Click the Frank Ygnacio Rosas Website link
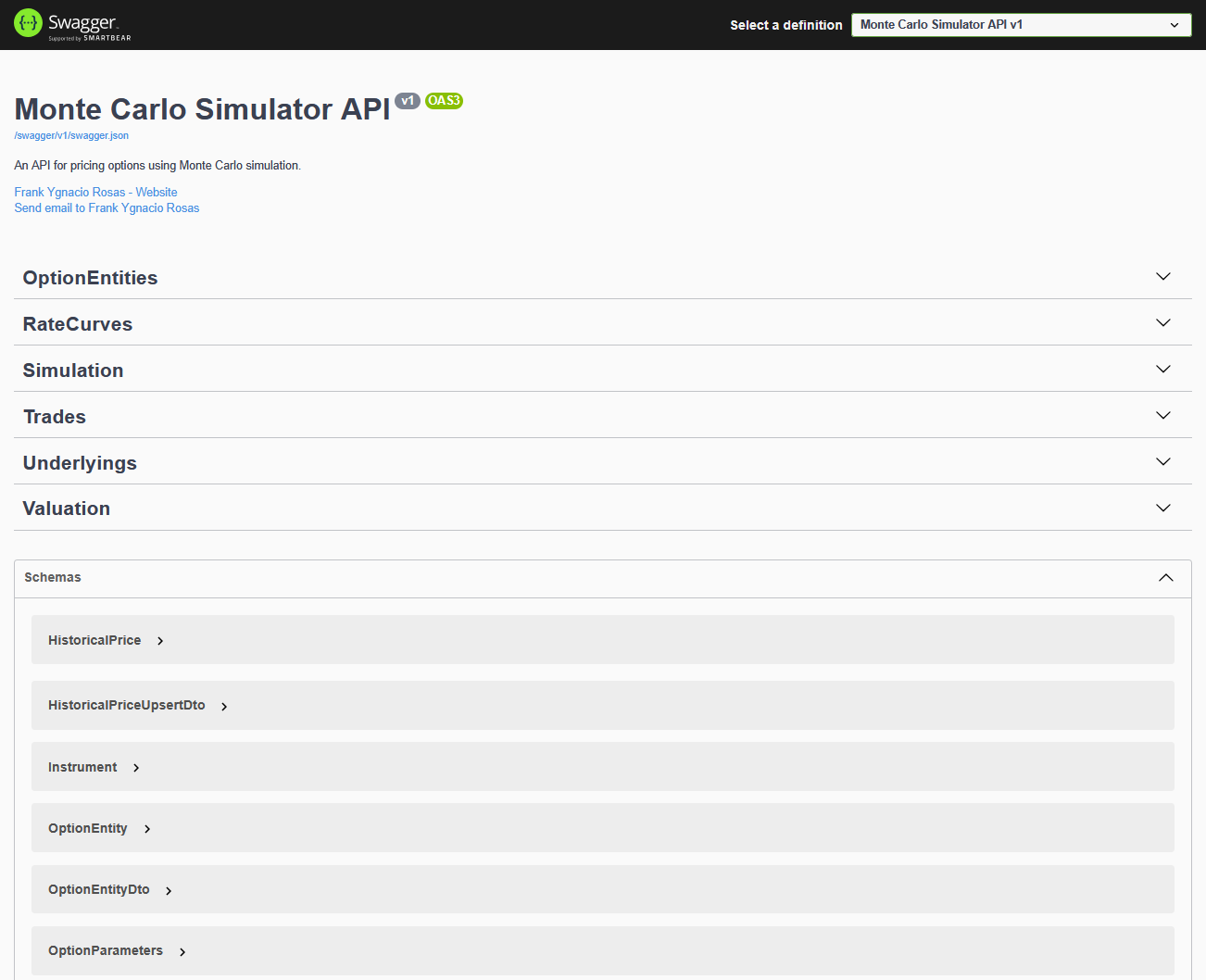Screen dimensions: 1206x980 click(x=95, y=192)
